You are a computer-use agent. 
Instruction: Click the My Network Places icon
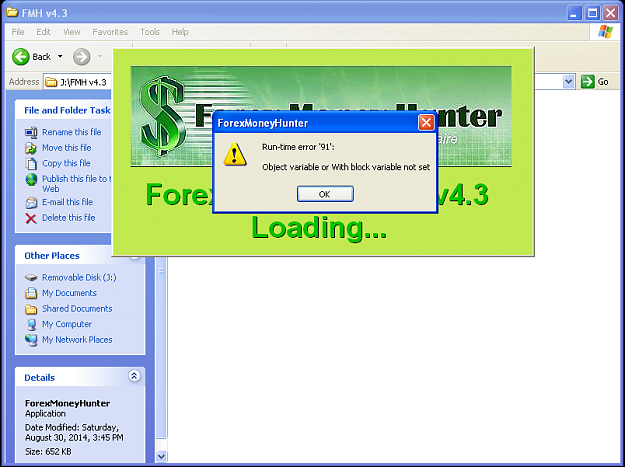pyautogui.click(x=31, y=340)
